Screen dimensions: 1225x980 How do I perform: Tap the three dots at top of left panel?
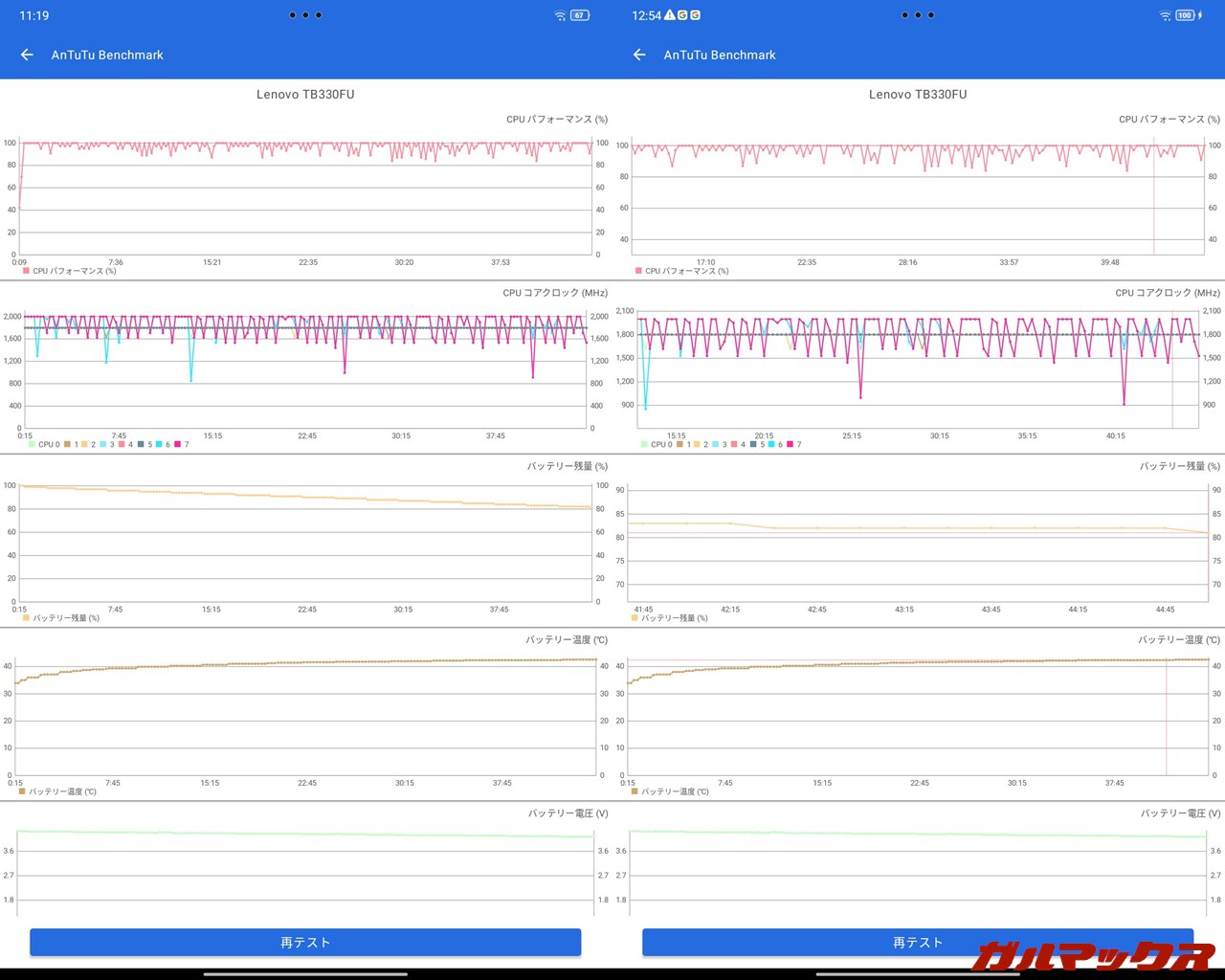305,15
